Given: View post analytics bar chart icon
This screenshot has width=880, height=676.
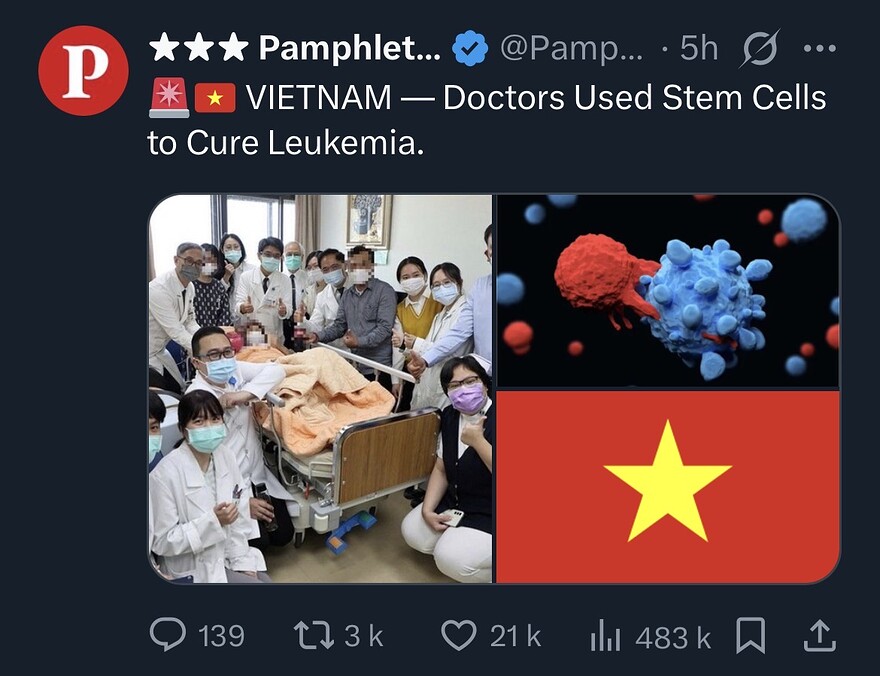Looking at the screenshot, I should click(605, 635).
